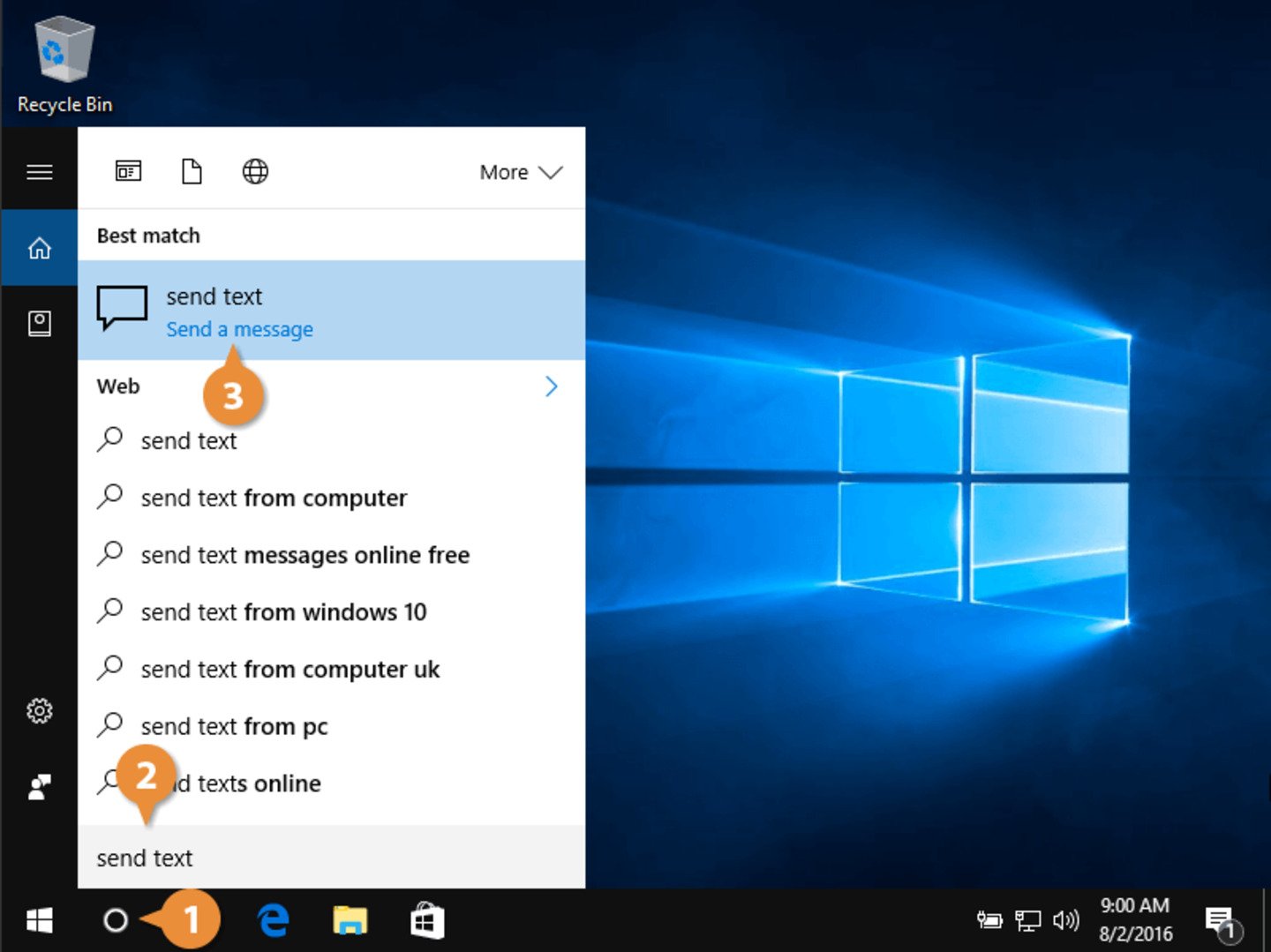Filter search results by Apps icon
The width and height of the screenshot is (1271, 952).
129,171
